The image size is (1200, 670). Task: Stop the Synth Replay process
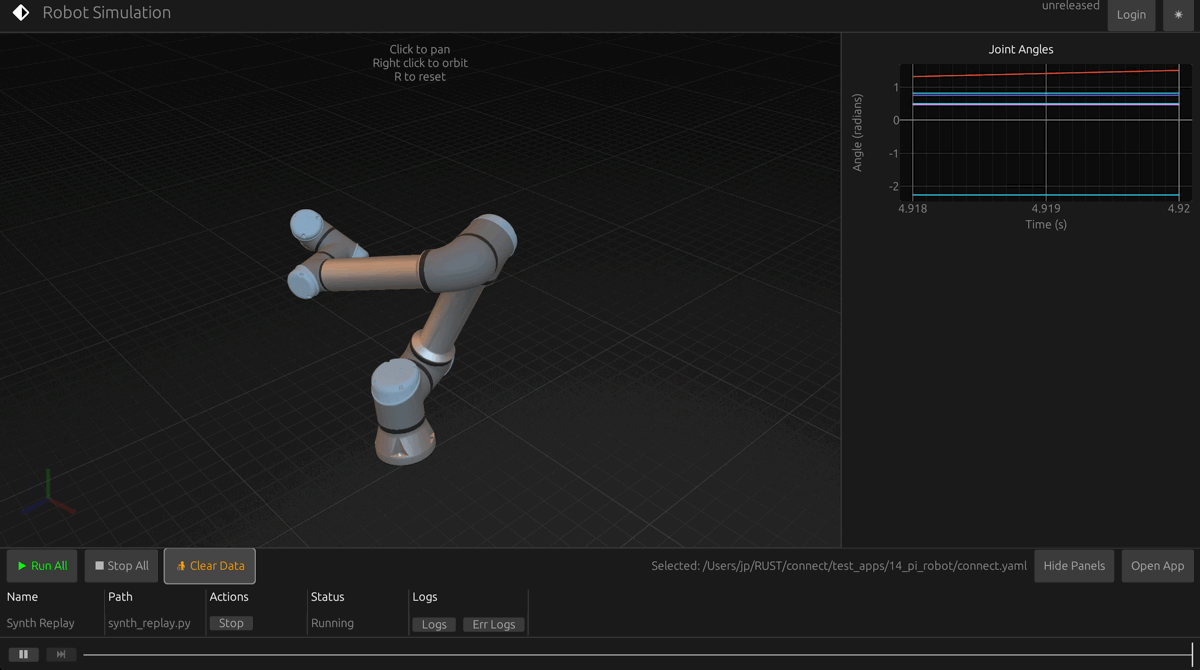[x=231, y=623]
